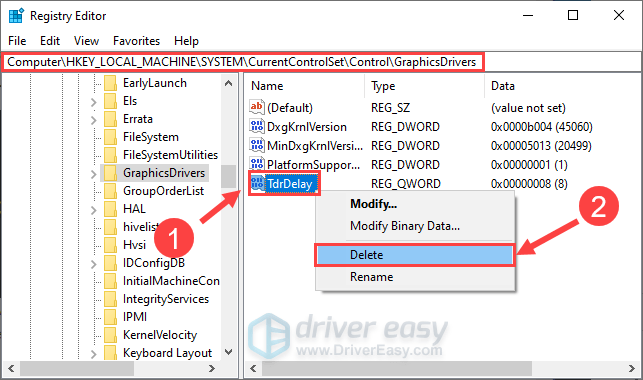Click the tree pane vertical scrollbar thumb
Image resolution: width=643 pixels, height=380 pixels.
[x=229, y=176]
